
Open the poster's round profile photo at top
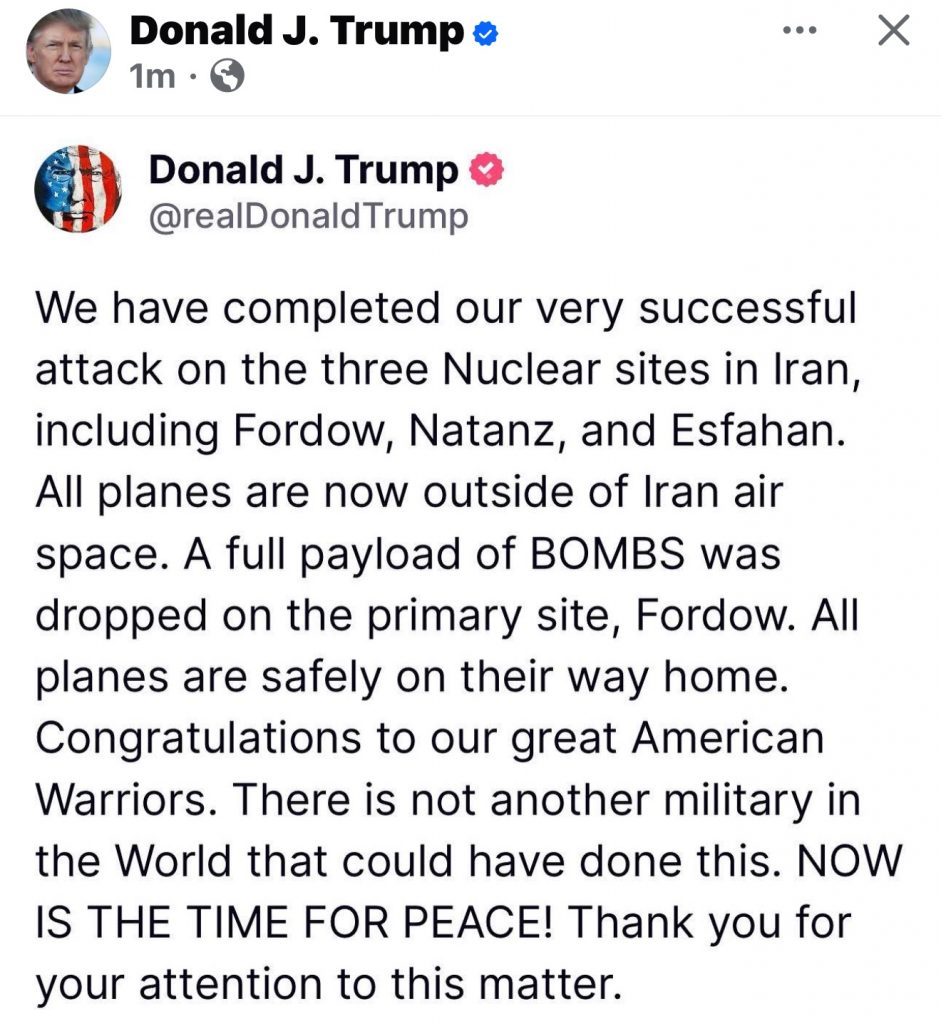click(67, 50)
